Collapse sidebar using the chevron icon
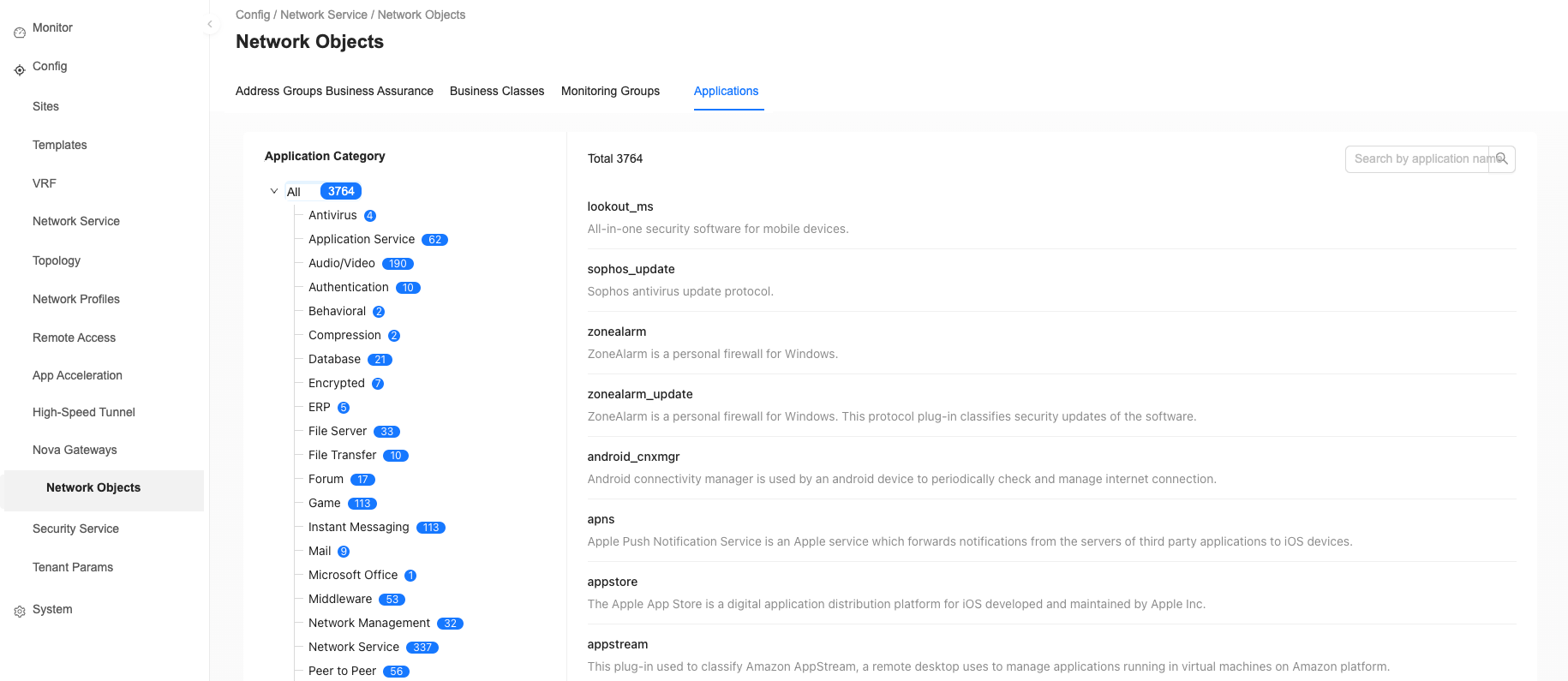The image size is (1568, 681). (209, 24)
